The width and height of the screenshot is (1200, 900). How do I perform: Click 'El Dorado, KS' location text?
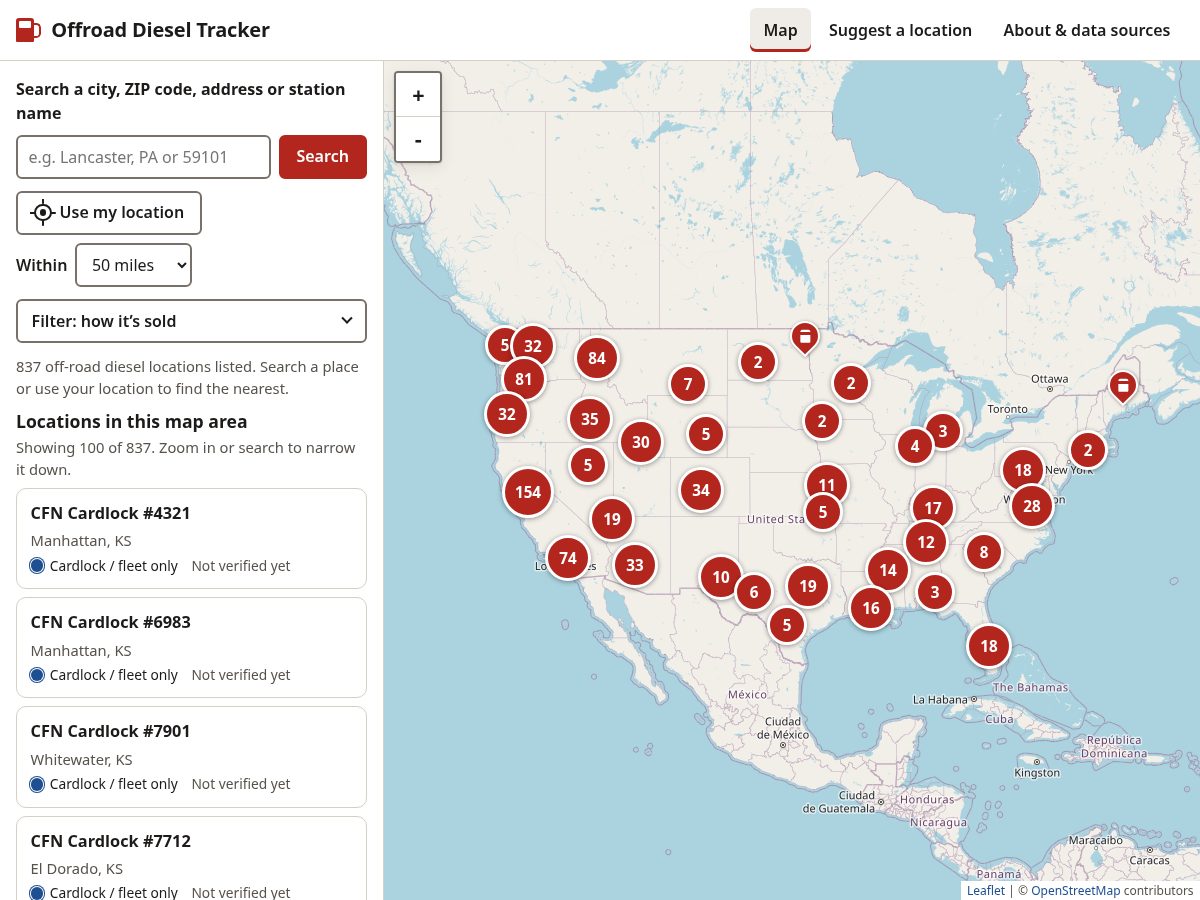(x=77, y=869)
